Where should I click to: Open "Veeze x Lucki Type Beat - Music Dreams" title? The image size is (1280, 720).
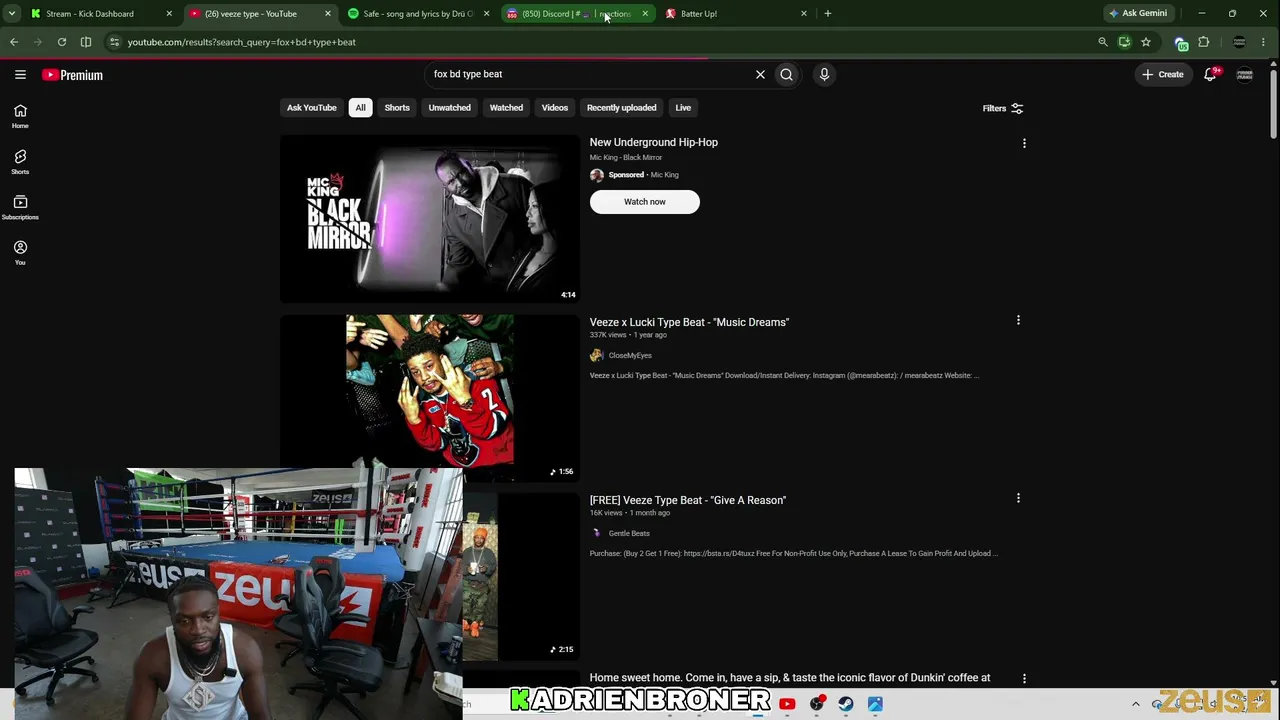tap(689, 322)
